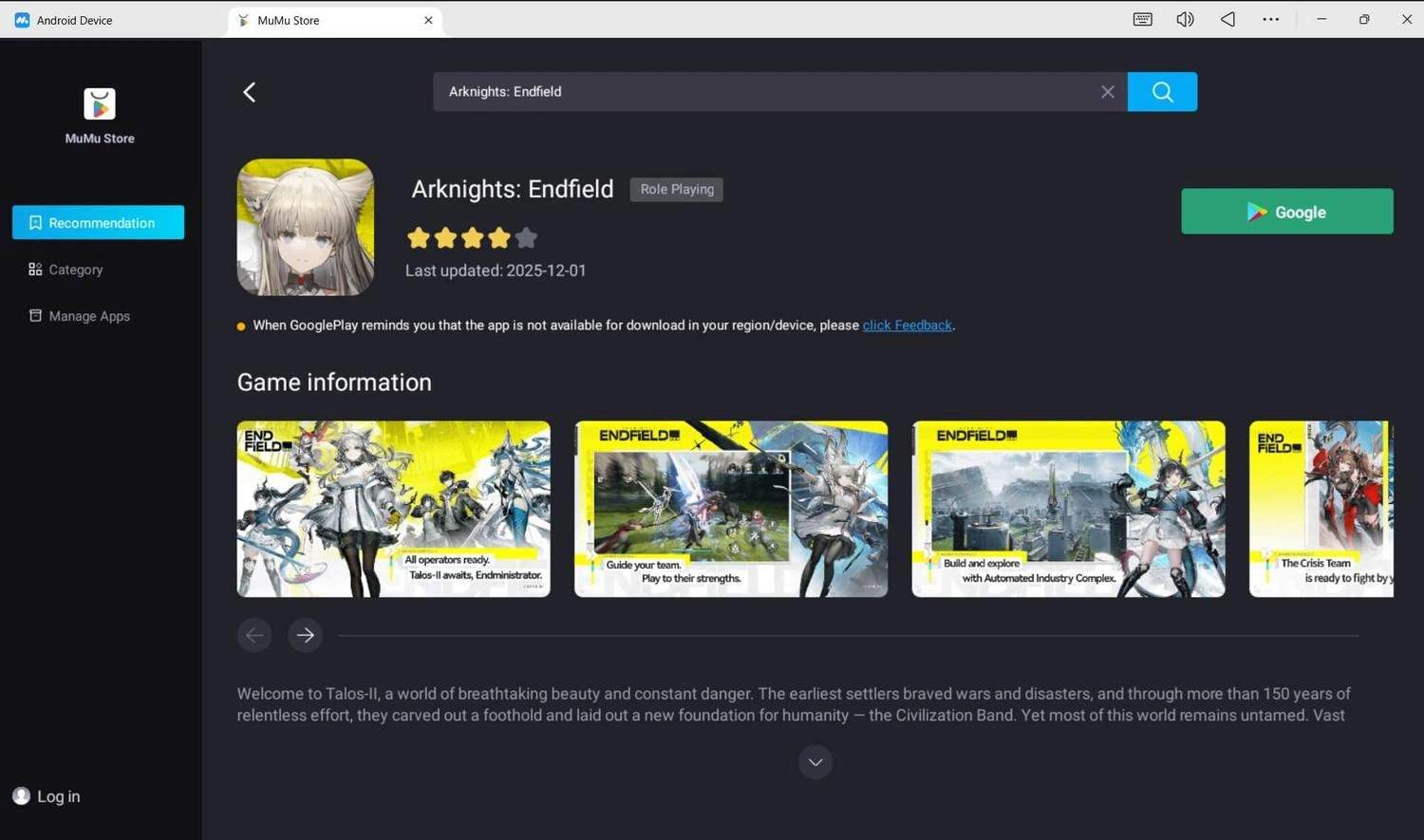This screenshot has width=1424, height=840.
Task: Download Arknights: Endfield via the Google button
Action: (1286, 211)
